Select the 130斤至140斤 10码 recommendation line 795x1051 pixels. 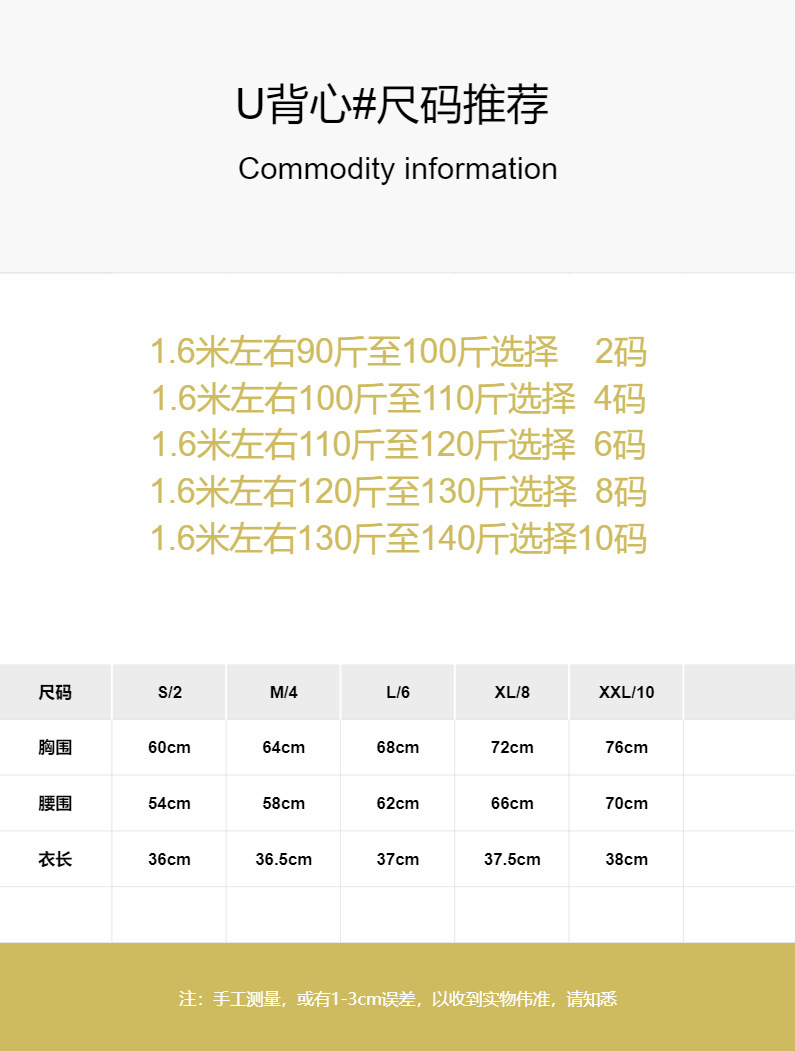(398, 539)
